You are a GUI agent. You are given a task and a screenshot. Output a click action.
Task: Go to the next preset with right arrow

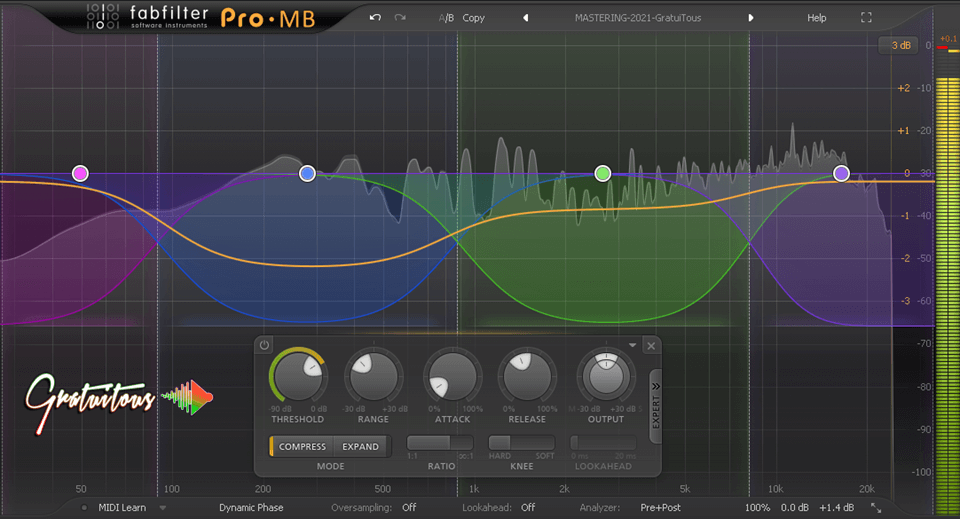(x=751, y=18)
